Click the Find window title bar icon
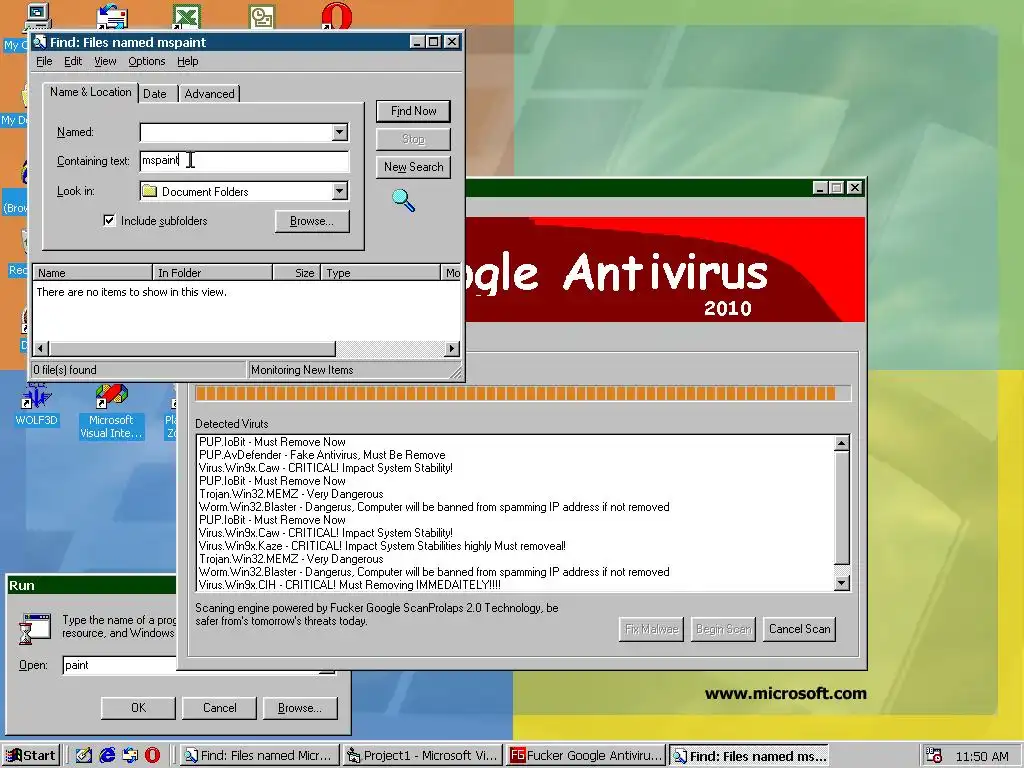This screenshot has width=1024, height=768. point(40,42)
